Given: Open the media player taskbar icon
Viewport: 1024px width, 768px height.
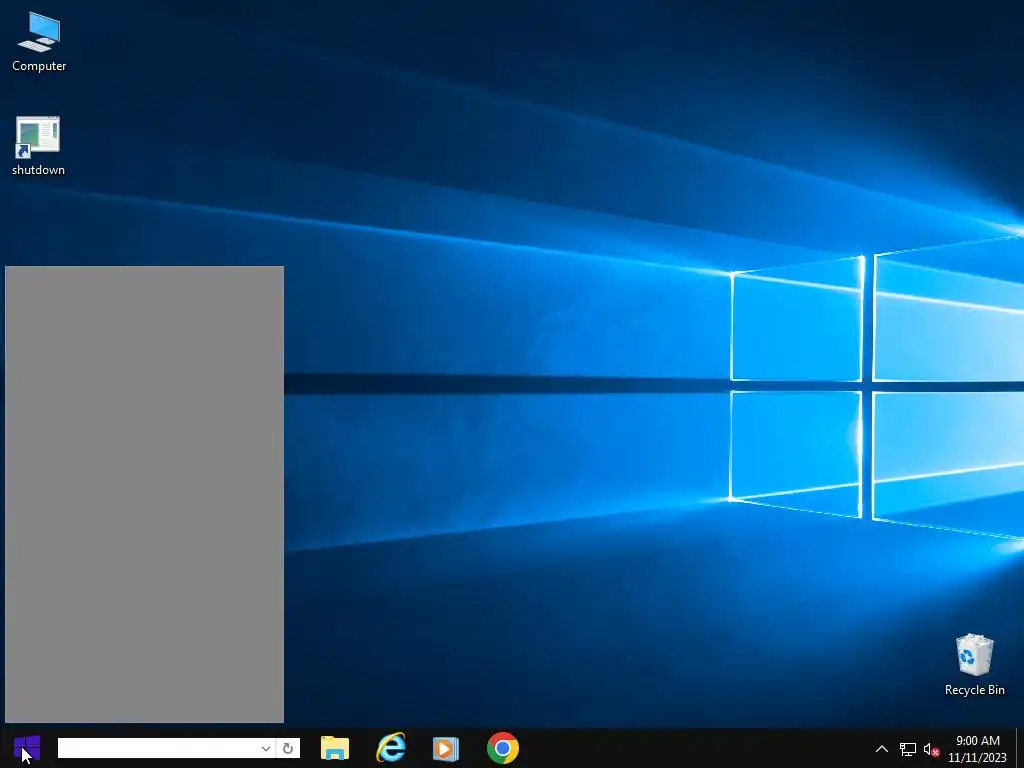Looking at the screenshot, I should click(x=446, y=748).
